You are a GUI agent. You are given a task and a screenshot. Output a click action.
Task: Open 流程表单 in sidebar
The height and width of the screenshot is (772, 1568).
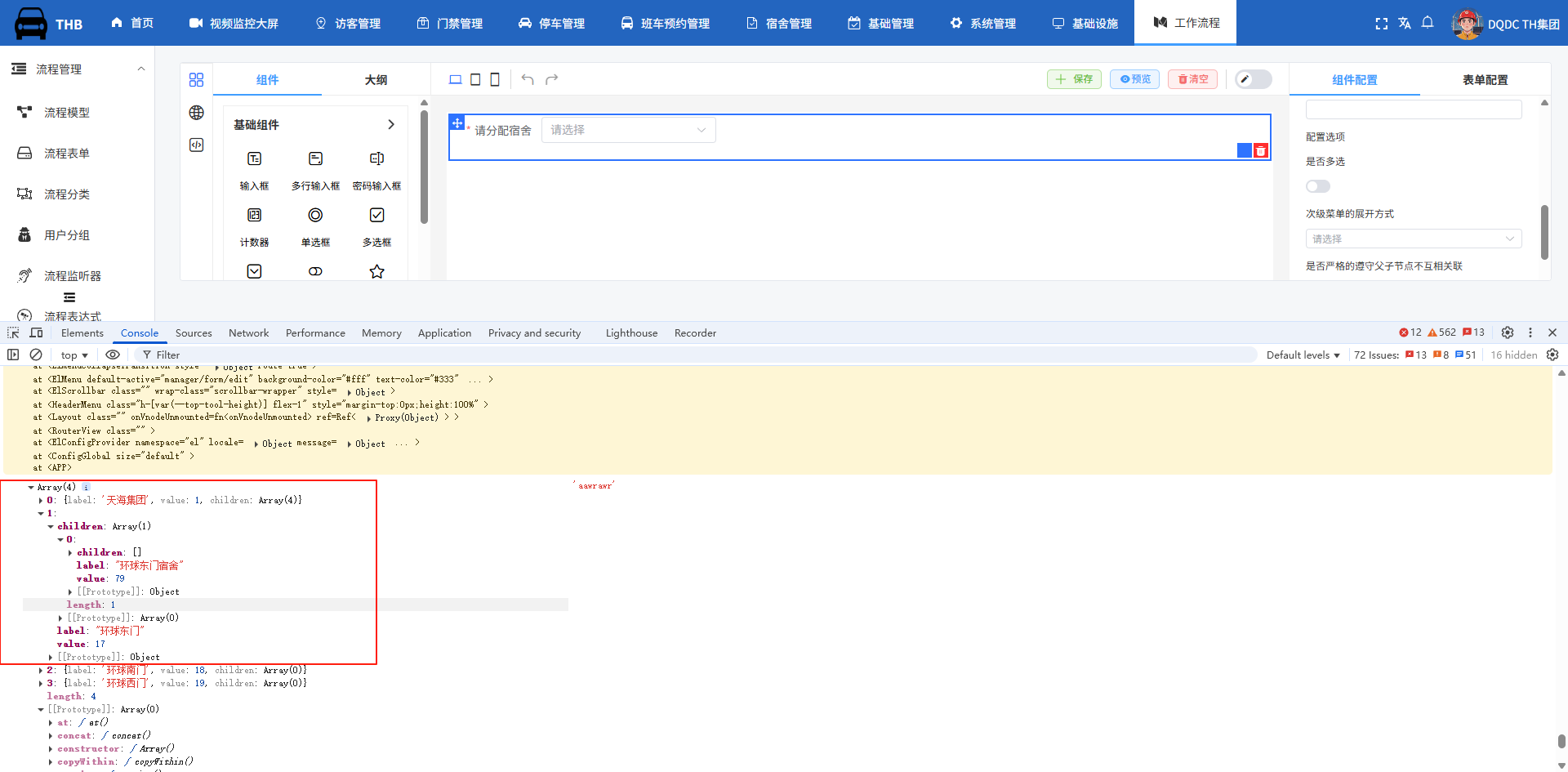(67, 153)
